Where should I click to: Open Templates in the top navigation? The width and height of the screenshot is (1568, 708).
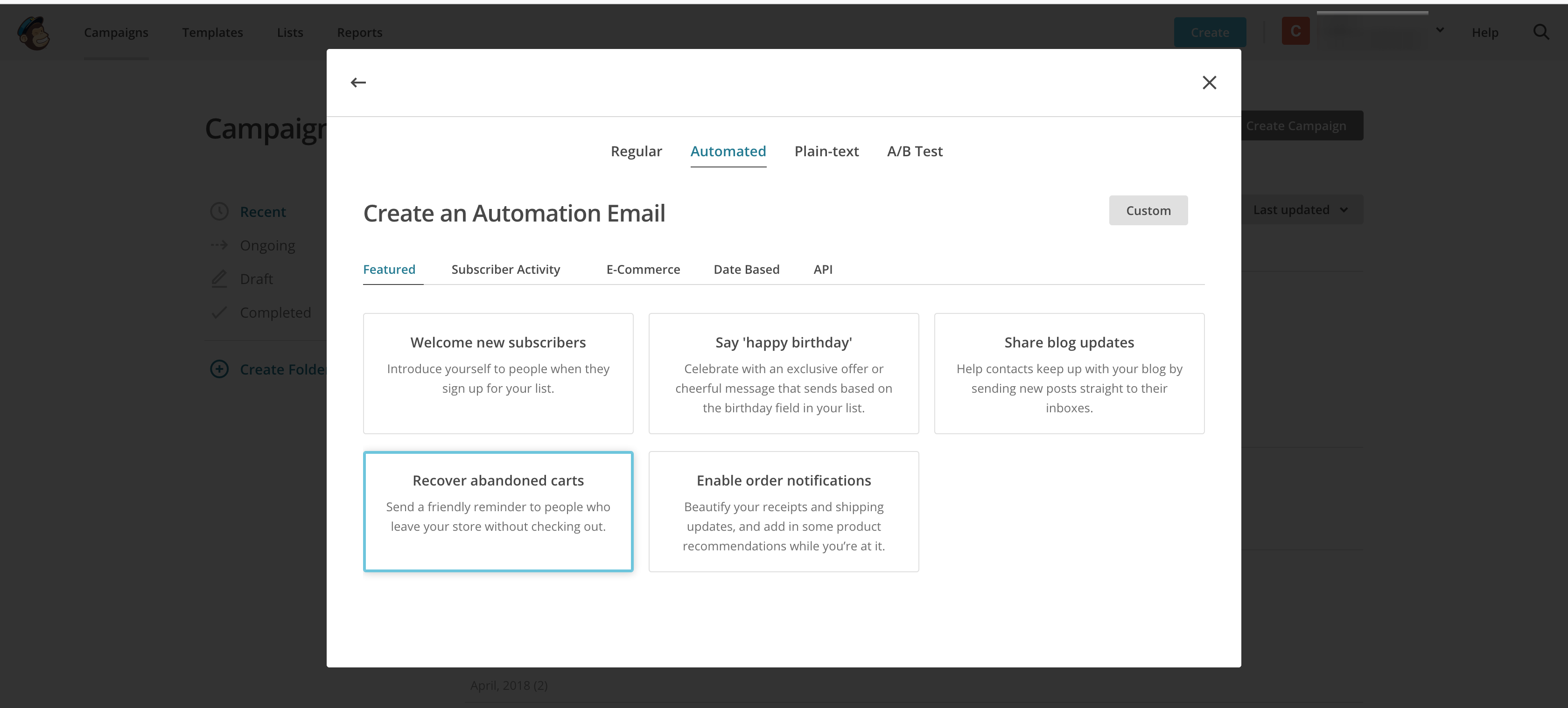pyautogui.click(x=212, y=32)
